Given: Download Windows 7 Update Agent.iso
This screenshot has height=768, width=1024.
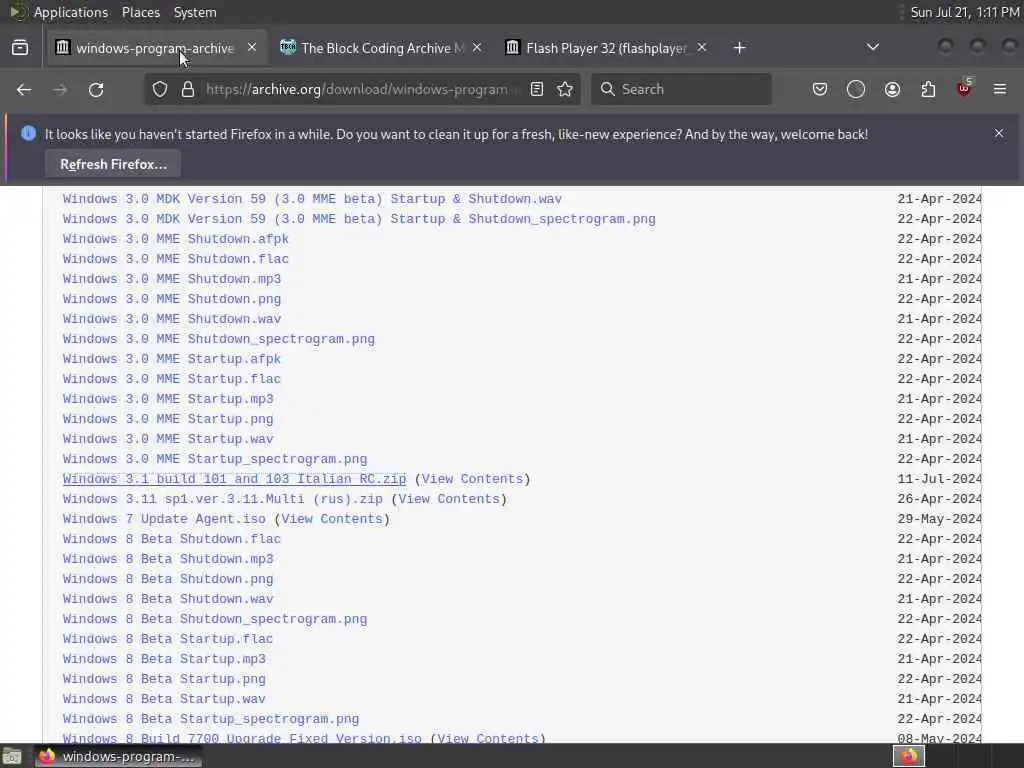Looking at the screenshot, I should pyautogui.click(x=164, y=519).
